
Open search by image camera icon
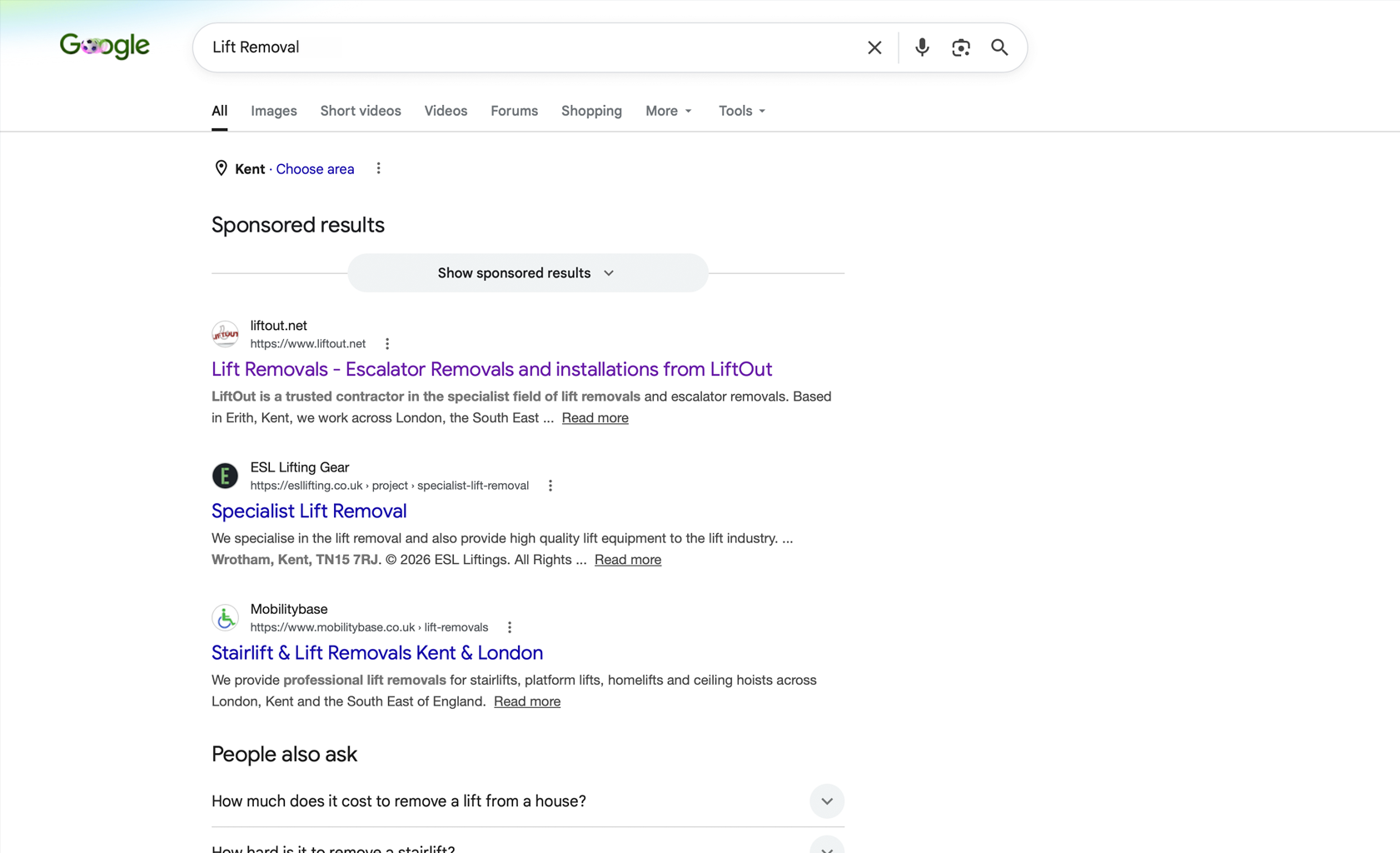pyautogui.click(x=961, y=47)
